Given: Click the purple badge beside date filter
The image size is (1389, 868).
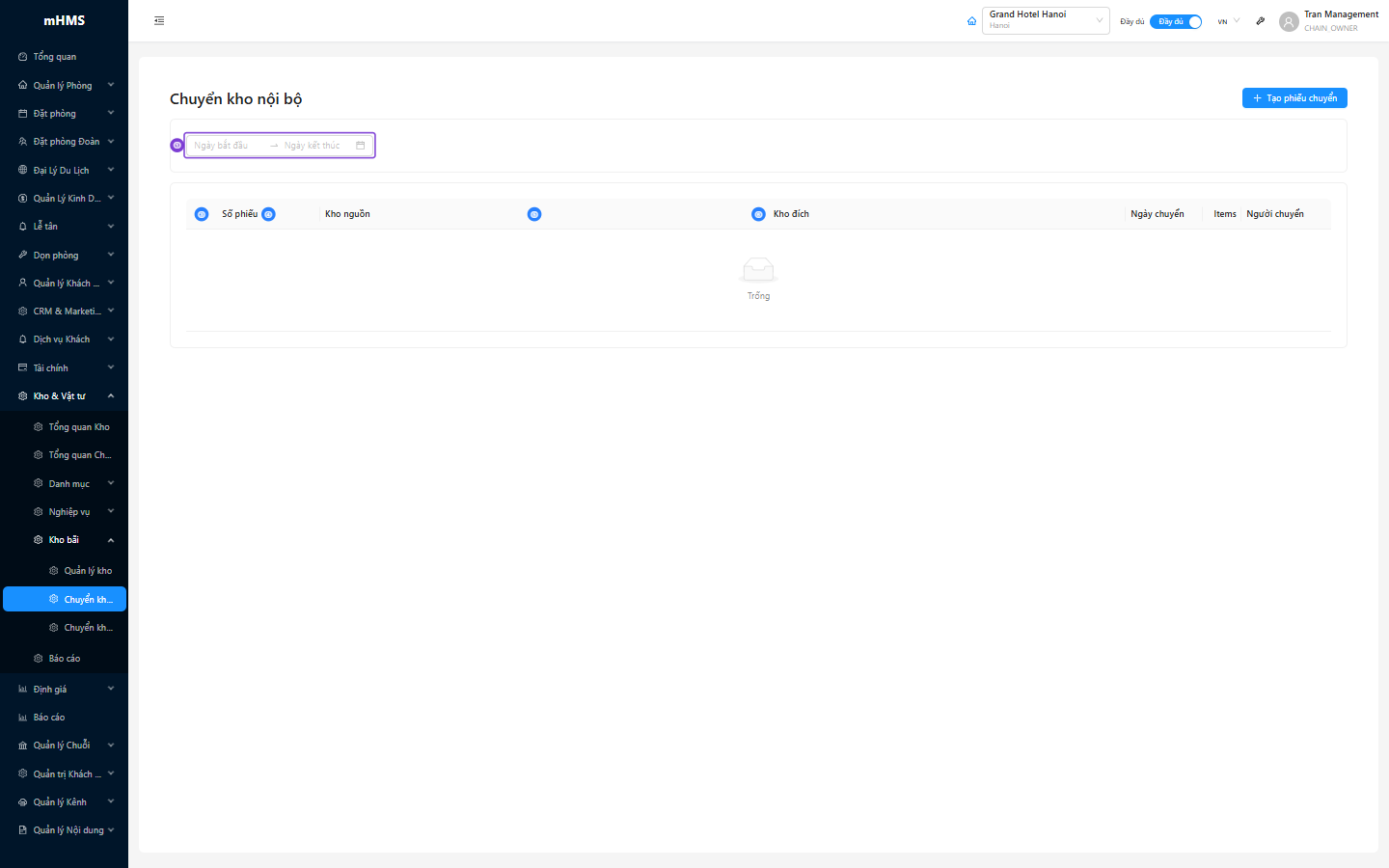Looking at the screenshot, I should click(x=177, y=146).
